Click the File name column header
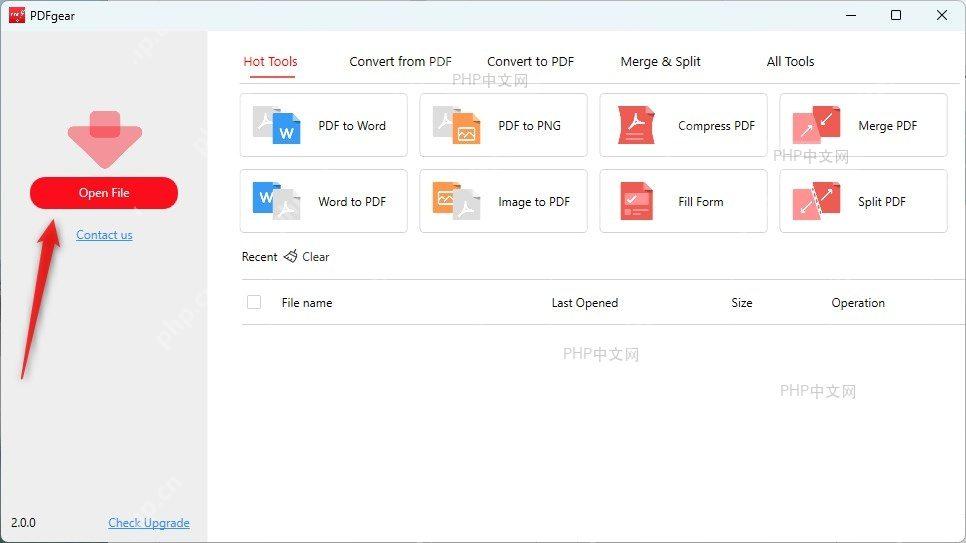This screenshot has height=543, width=966. pyautogui.click(x=307, y=303)
